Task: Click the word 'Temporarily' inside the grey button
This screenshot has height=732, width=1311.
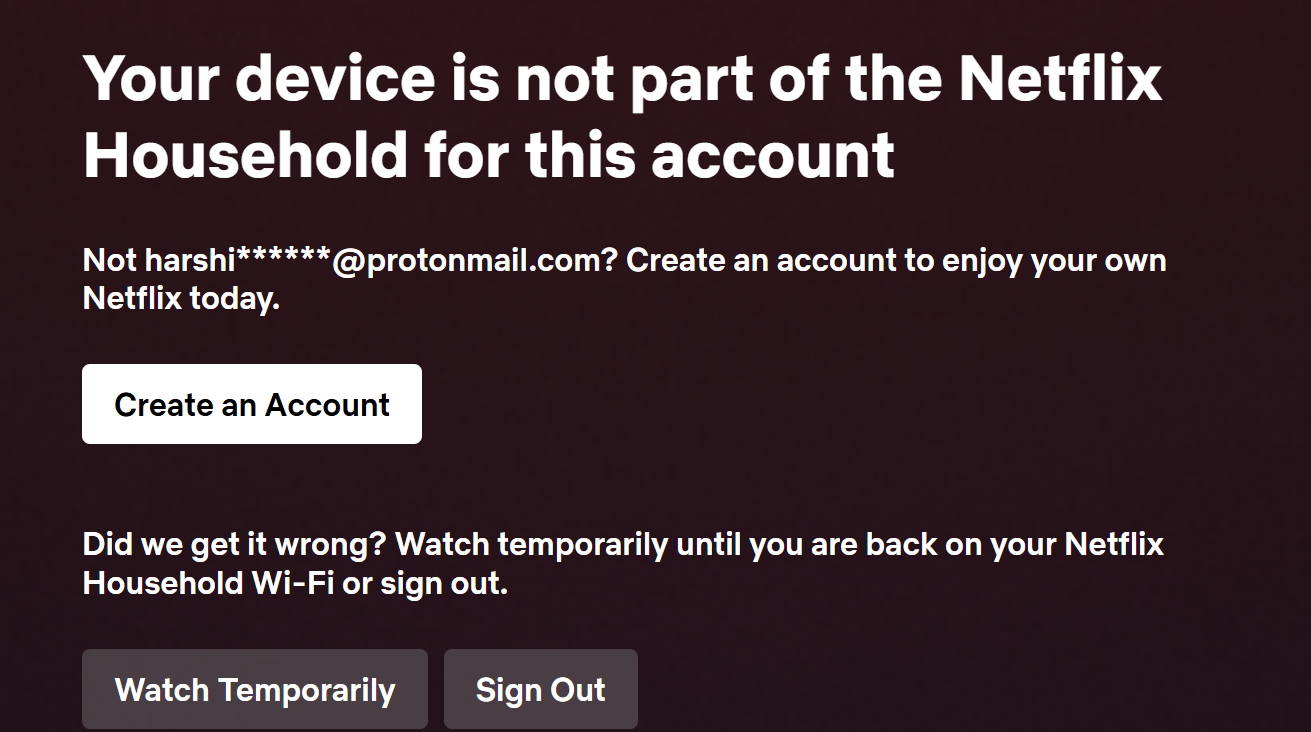Action: point(307,690)
